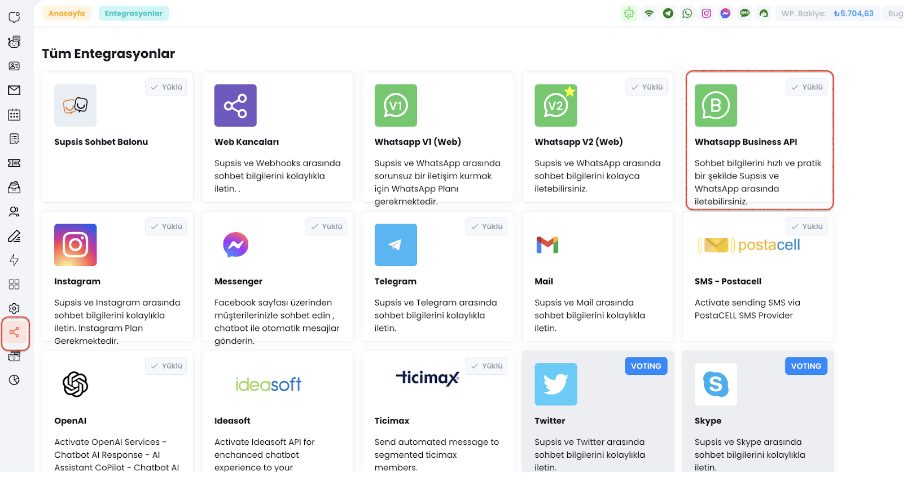The width and height of the screenshot is (918, 486).
Task: Click Yüklü badge on SMS - Postacell
Action: [x=807, y=227]
